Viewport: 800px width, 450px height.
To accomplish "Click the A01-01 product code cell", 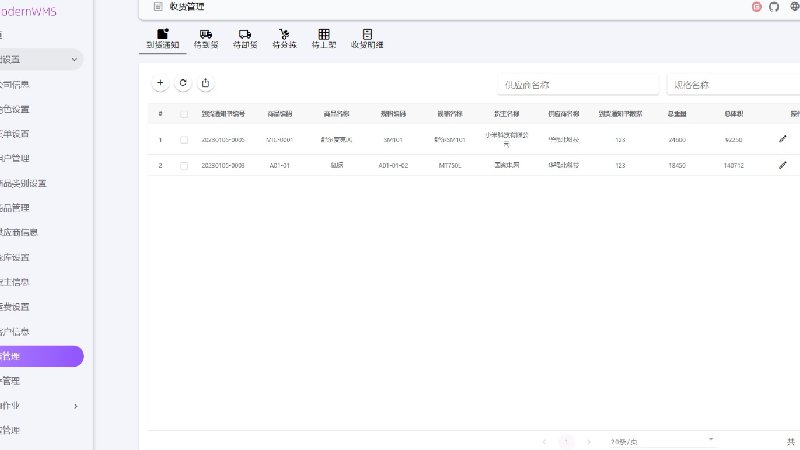I will coord(280,165).
